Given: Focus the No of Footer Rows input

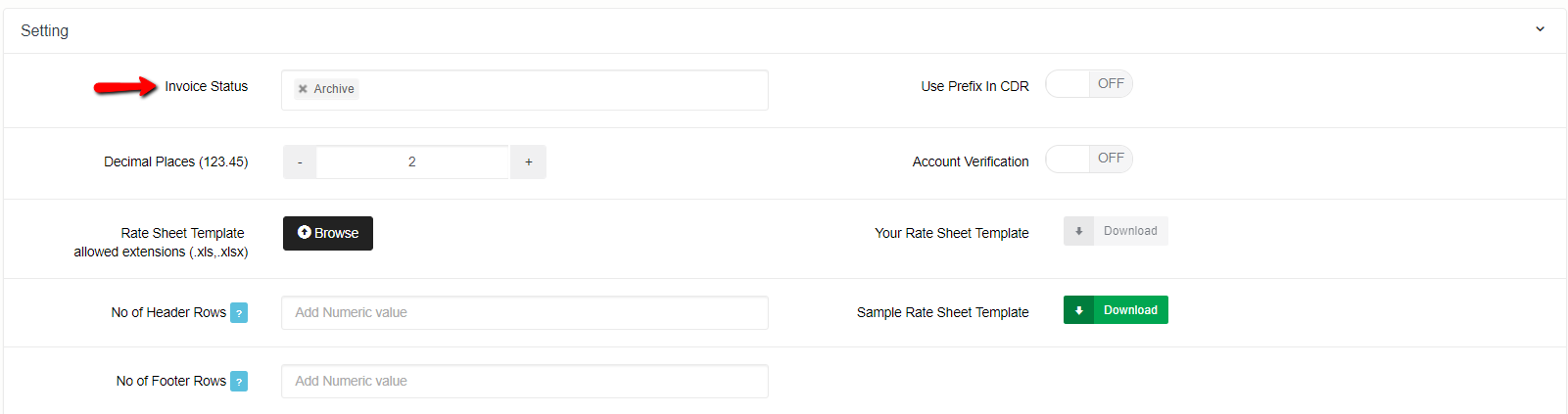Looking at the screenshot, I should 524,382.
